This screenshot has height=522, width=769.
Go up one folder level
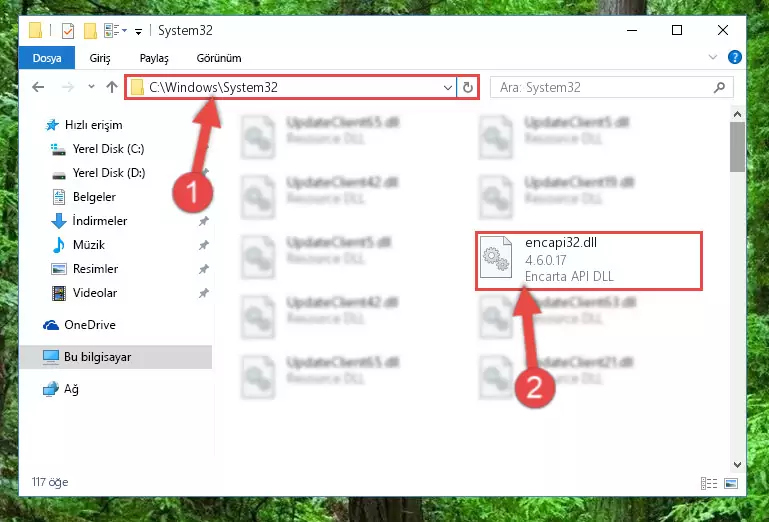(112, 87)
